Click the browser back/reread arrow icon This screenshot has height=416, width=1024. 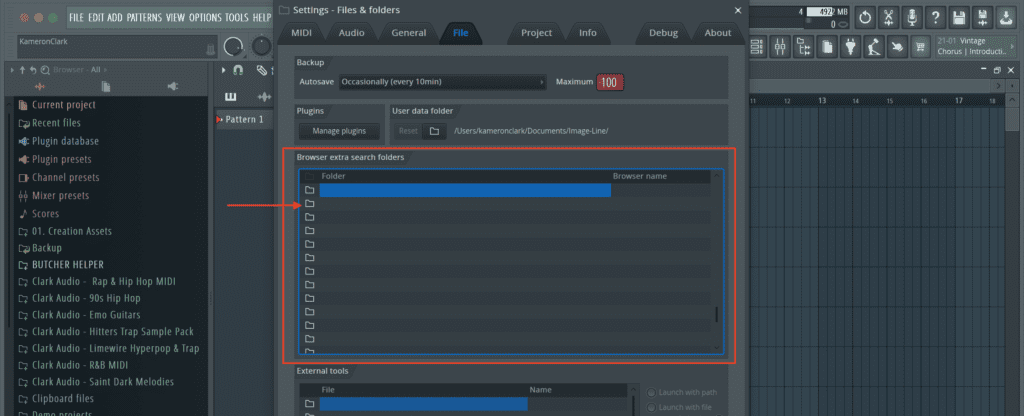click(x=33, y=70)
